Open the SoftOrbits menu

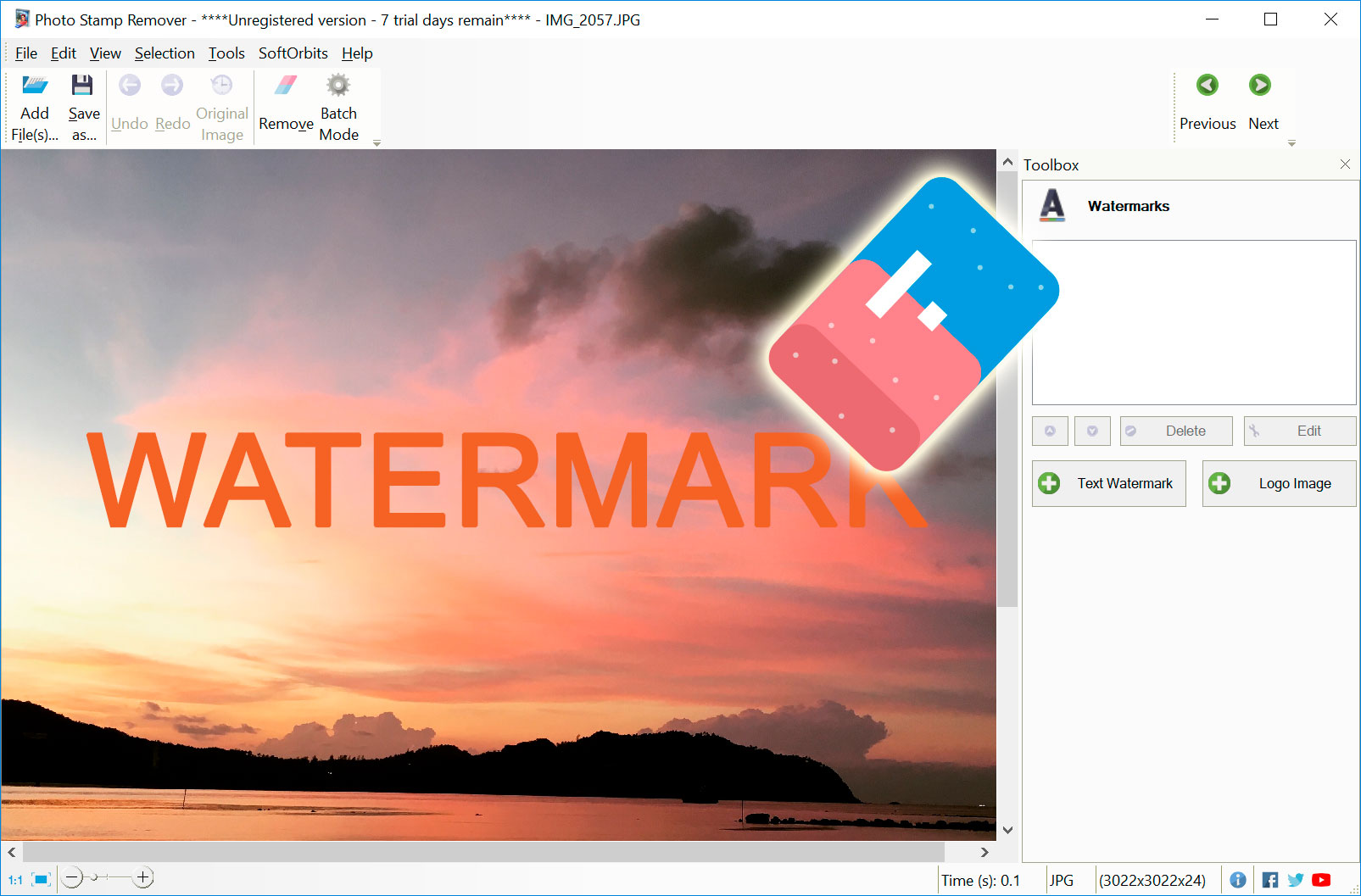coord(293,53)
